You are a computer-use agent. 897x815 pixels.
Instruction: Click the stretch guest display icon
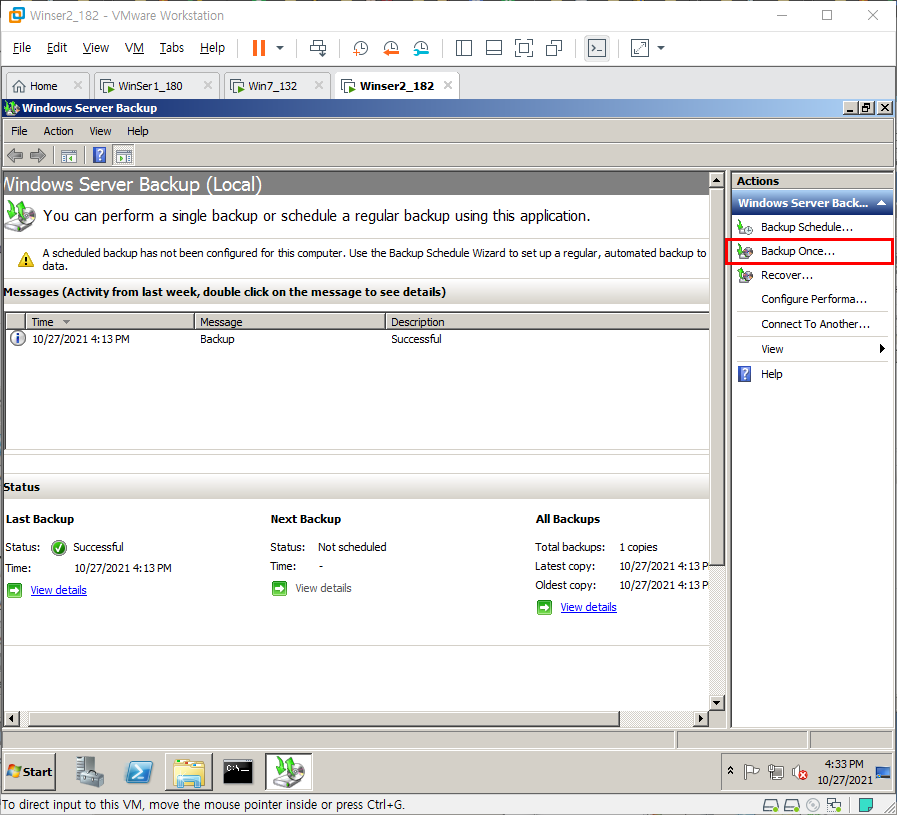[x=640, y=48]
